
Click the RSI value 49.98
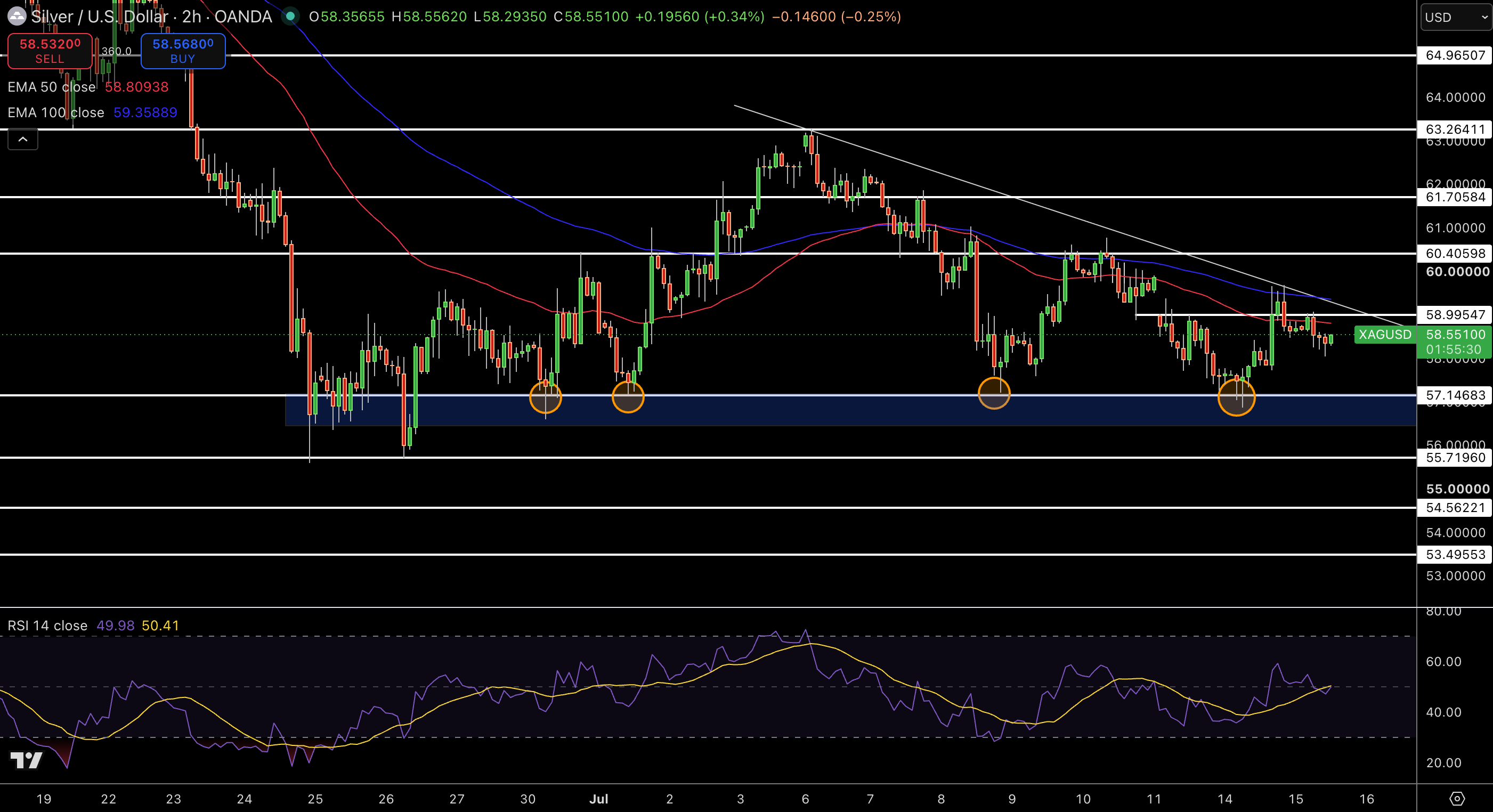coord(115,626)
